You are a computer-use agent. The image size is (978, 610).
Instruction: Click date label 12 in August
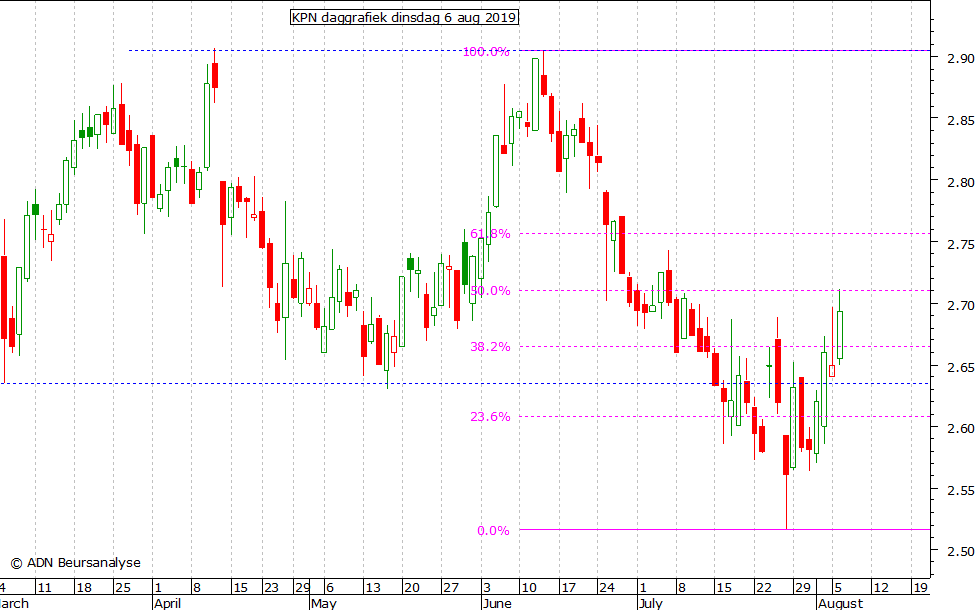(x=880, y=588)
